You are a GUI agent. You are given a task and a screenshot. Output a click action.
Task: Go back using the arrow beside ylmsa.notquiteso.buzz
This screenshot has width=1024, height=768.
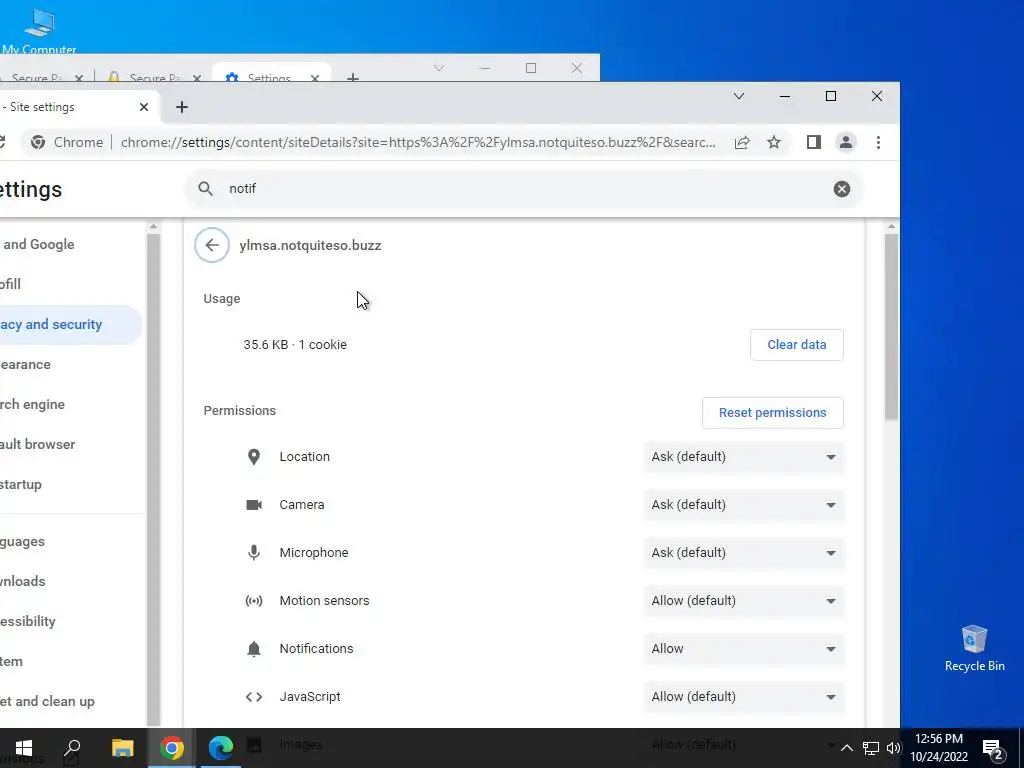click(212, 245)
